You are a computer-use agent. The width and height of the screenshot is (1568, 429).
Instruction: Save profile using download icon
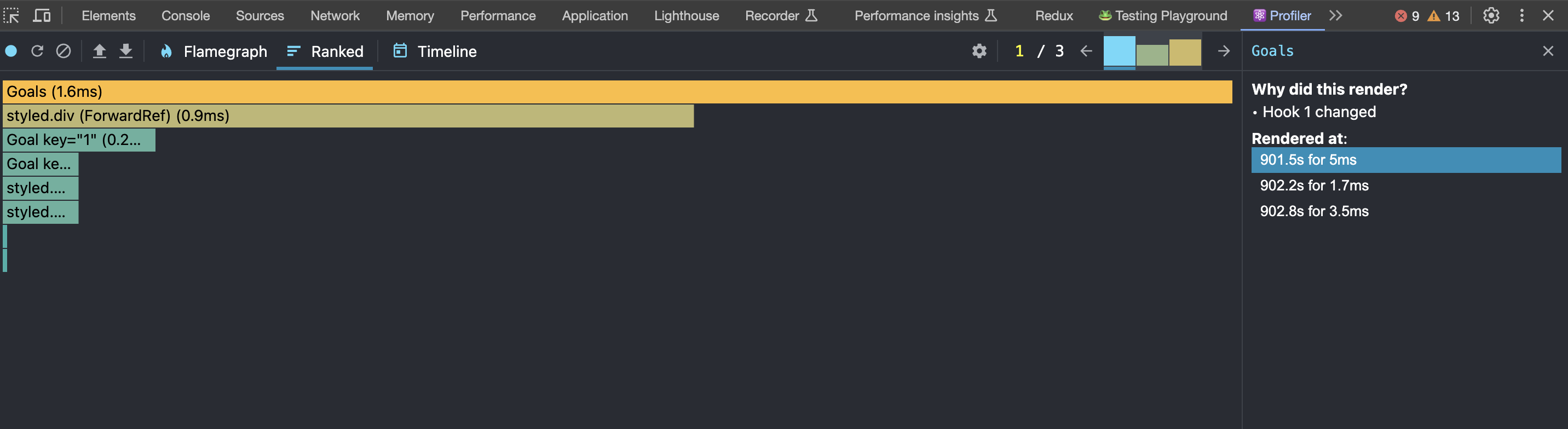tap(125, 51)
